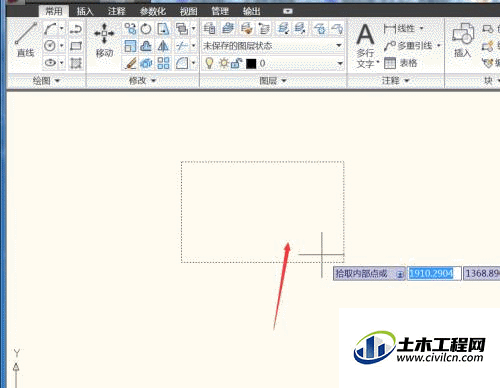Image resolution: width=500 pixels, height=388 pixels.
Task: Open the layer state dropdown (未保存的图层状态)
Action: [x=339, y=46]
